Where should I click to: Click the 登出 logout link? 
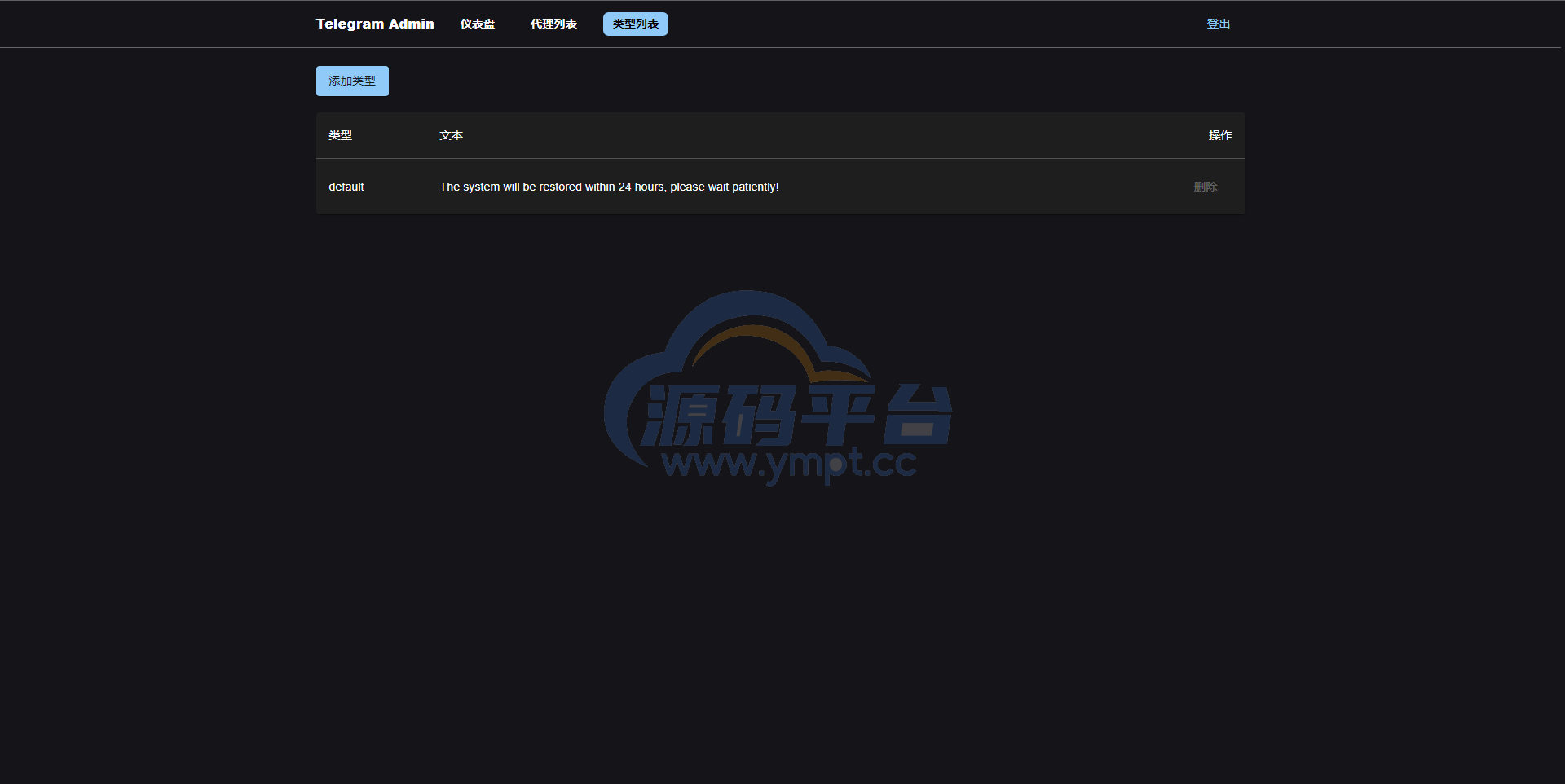[x=1219, y=24]
